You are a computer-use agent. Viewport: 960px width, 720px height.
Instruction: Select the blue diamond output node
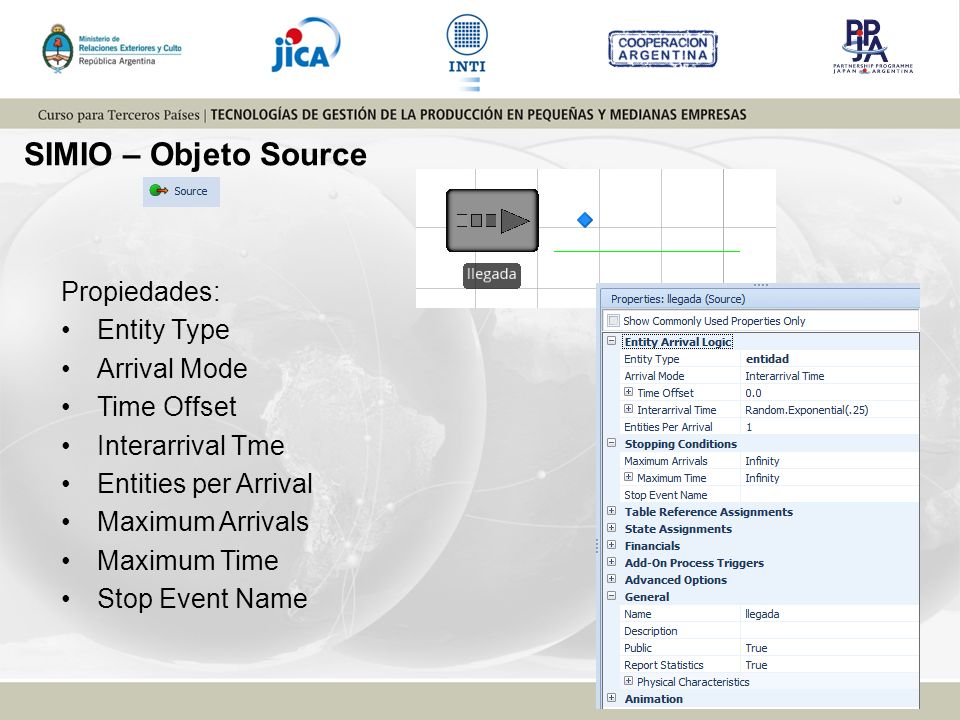point(585,219)
